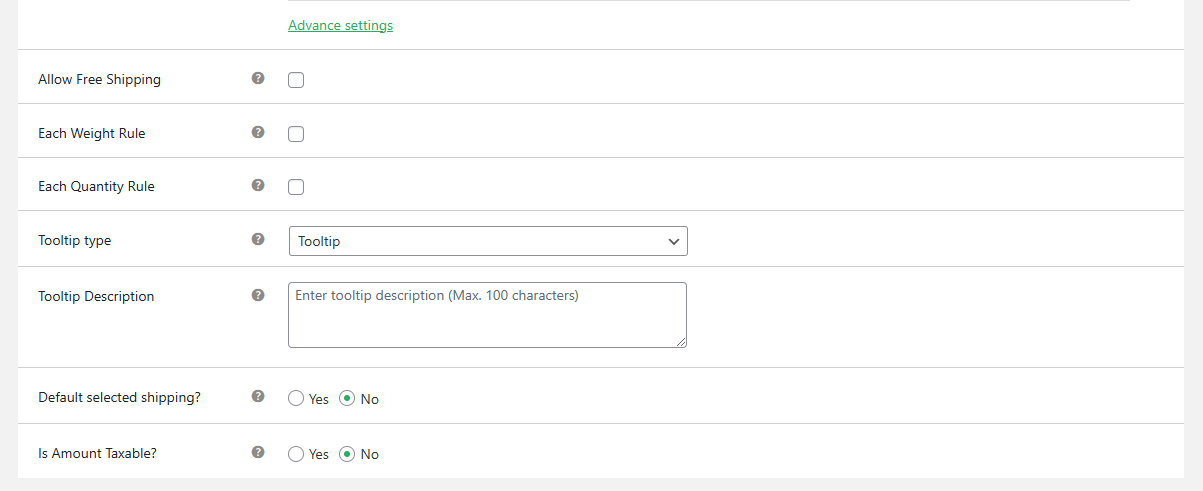This screenshot has height=491, width=1203.
Task: Click help icon for Allow Free Shipping
Action: click(x=258, y=78)
